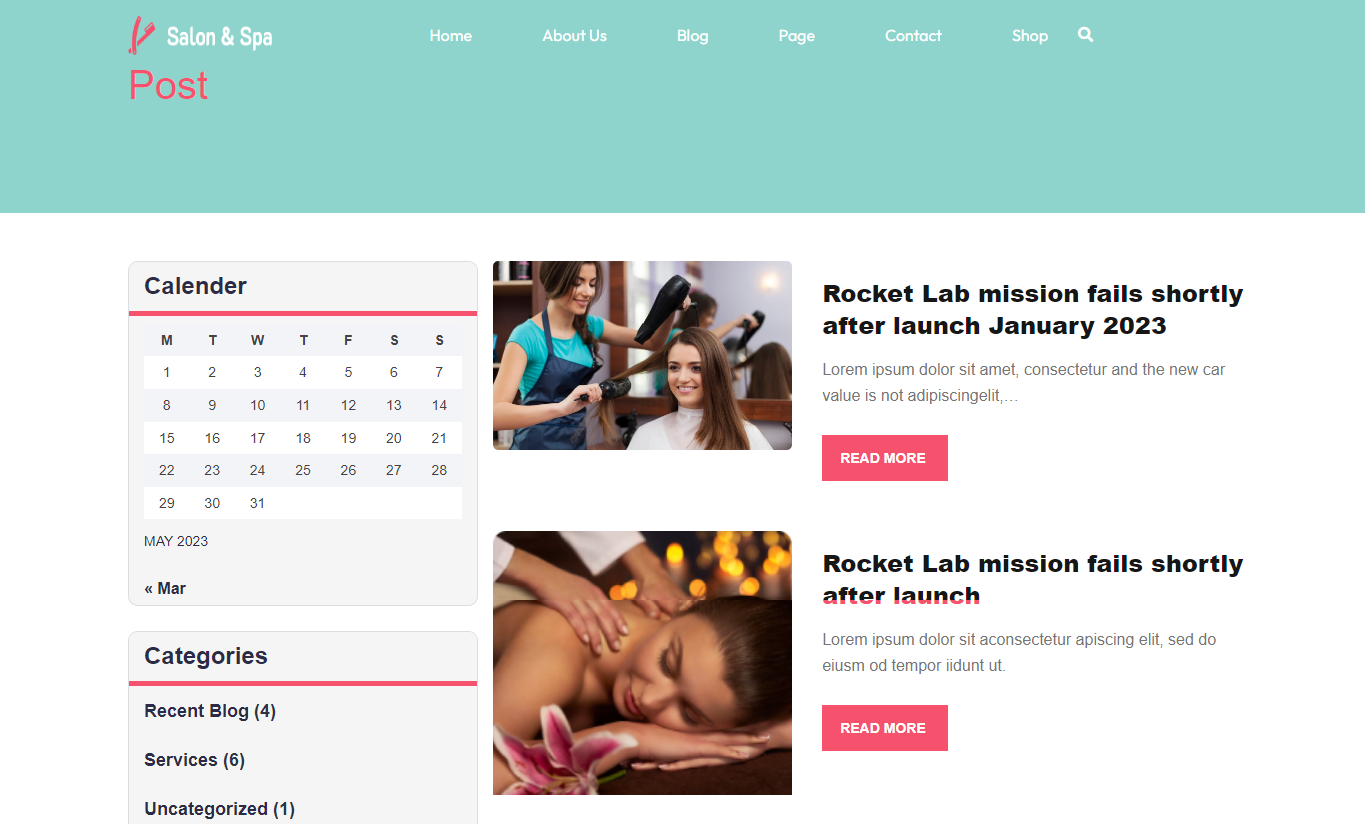Open the Page navigation item
The image size is (1365, 824).
797,36
